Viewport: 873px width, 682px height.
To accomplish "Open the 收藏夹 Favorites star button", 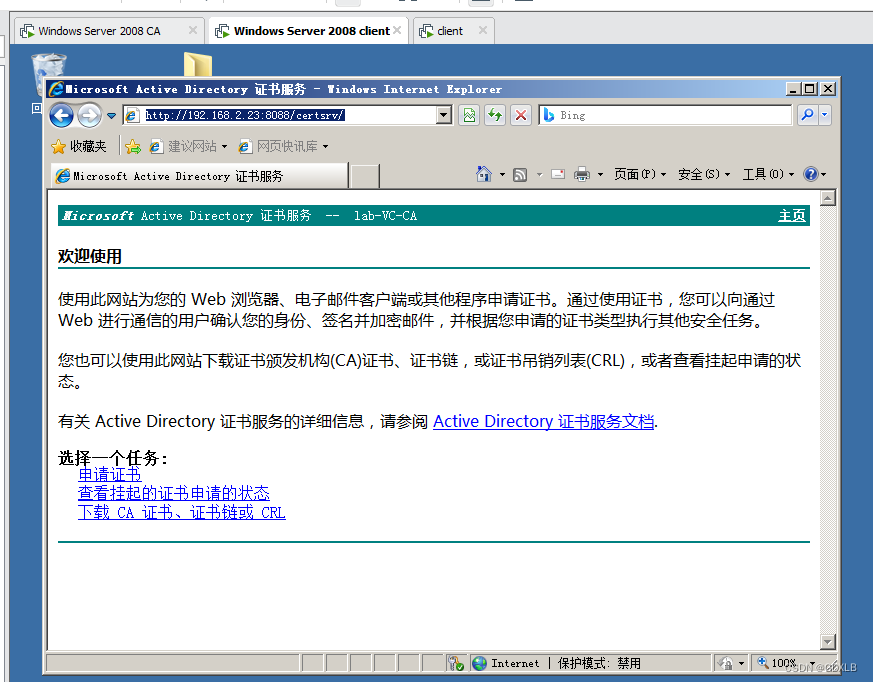I will tap(79, 146).
